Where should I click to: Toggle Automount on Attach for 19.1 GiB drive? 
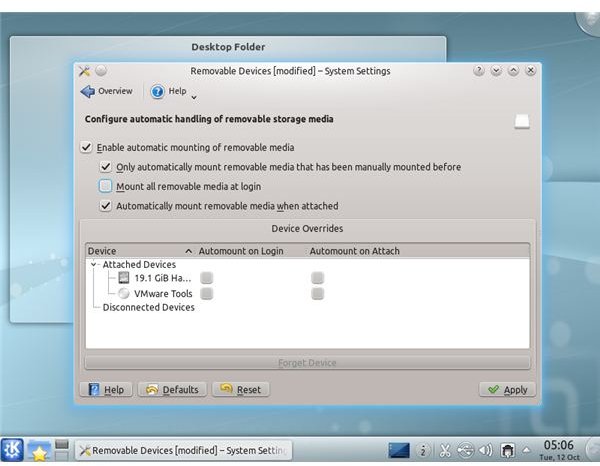click(318, 278)
